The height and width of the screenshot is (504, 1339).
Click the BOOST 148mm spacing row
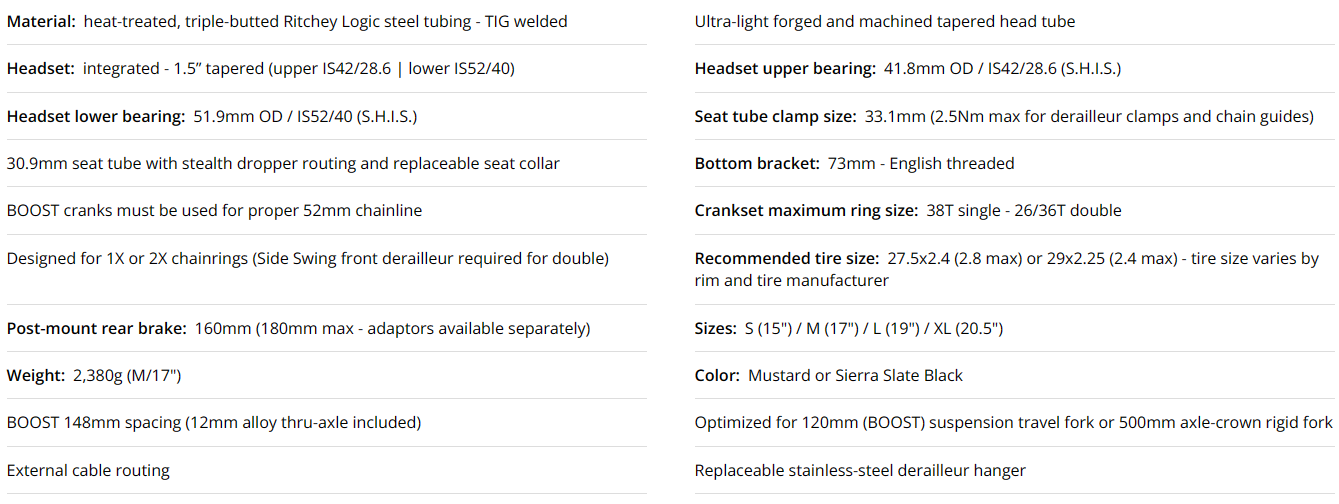click(x=214, y=422)
